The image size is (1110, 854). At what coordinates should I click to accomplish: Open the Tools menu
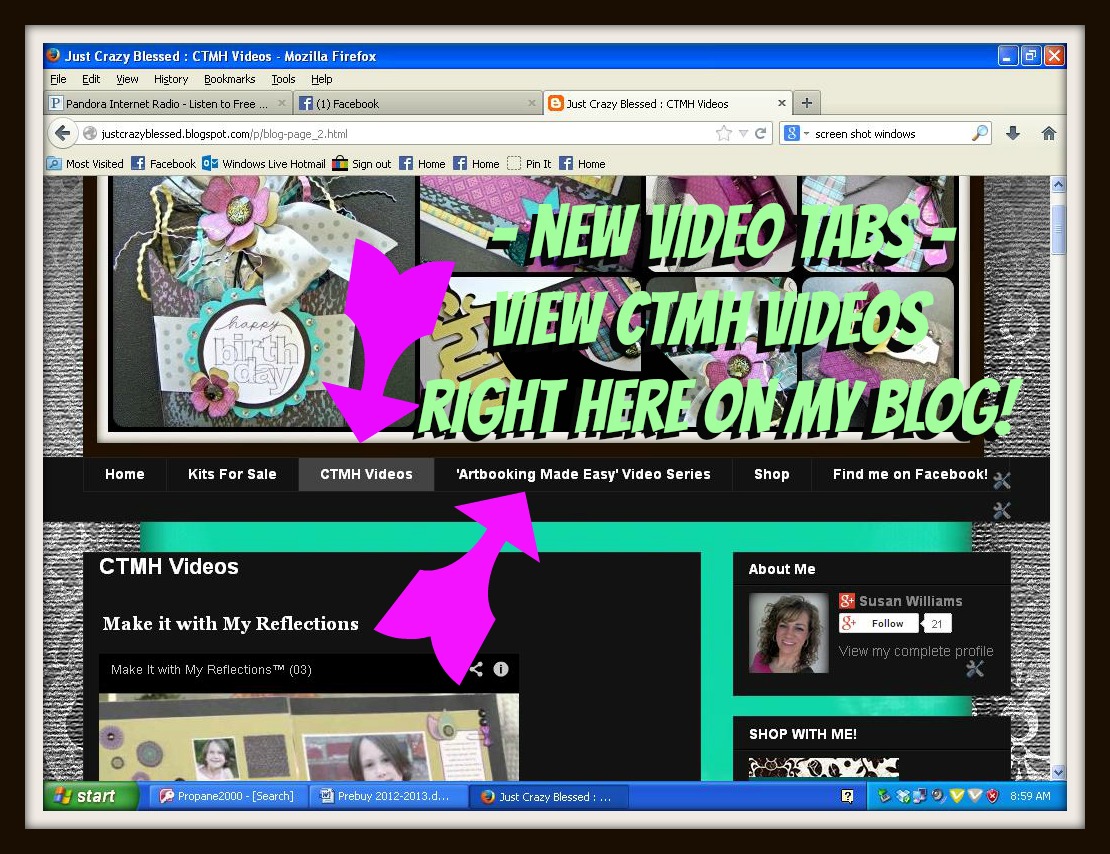283,79
